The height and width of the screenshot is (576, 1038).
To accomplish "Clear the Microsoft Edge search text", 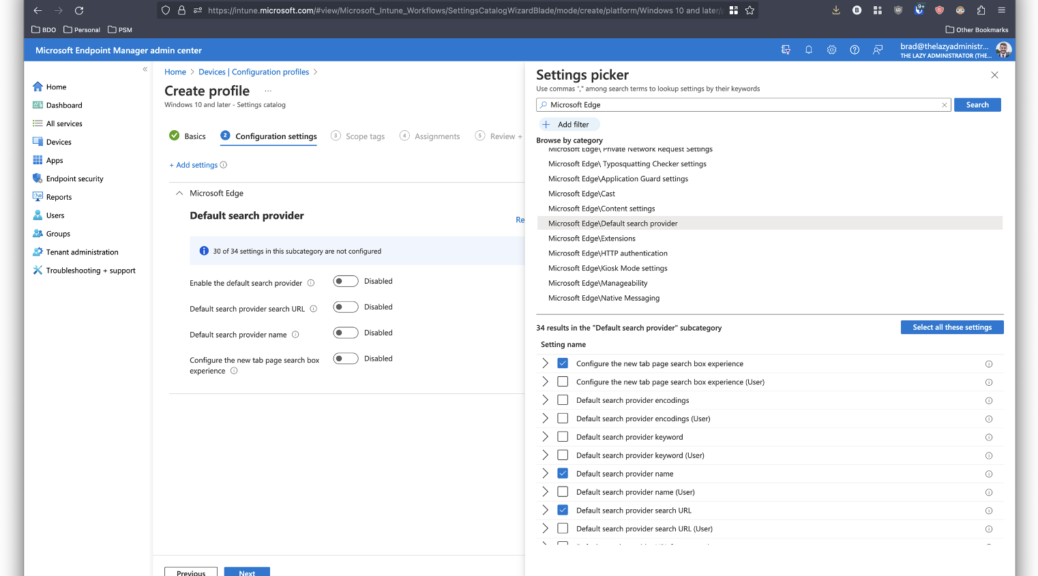I will click(x=944, y=105).
